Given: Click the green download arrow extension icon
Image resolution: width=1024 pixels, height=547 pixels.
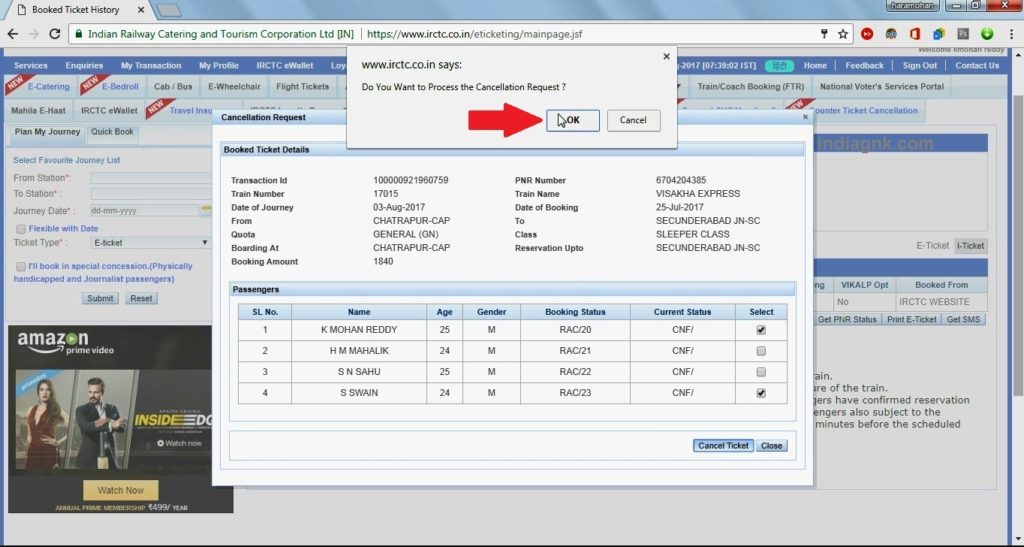Looking at the screenshot, I should point(988,34).
